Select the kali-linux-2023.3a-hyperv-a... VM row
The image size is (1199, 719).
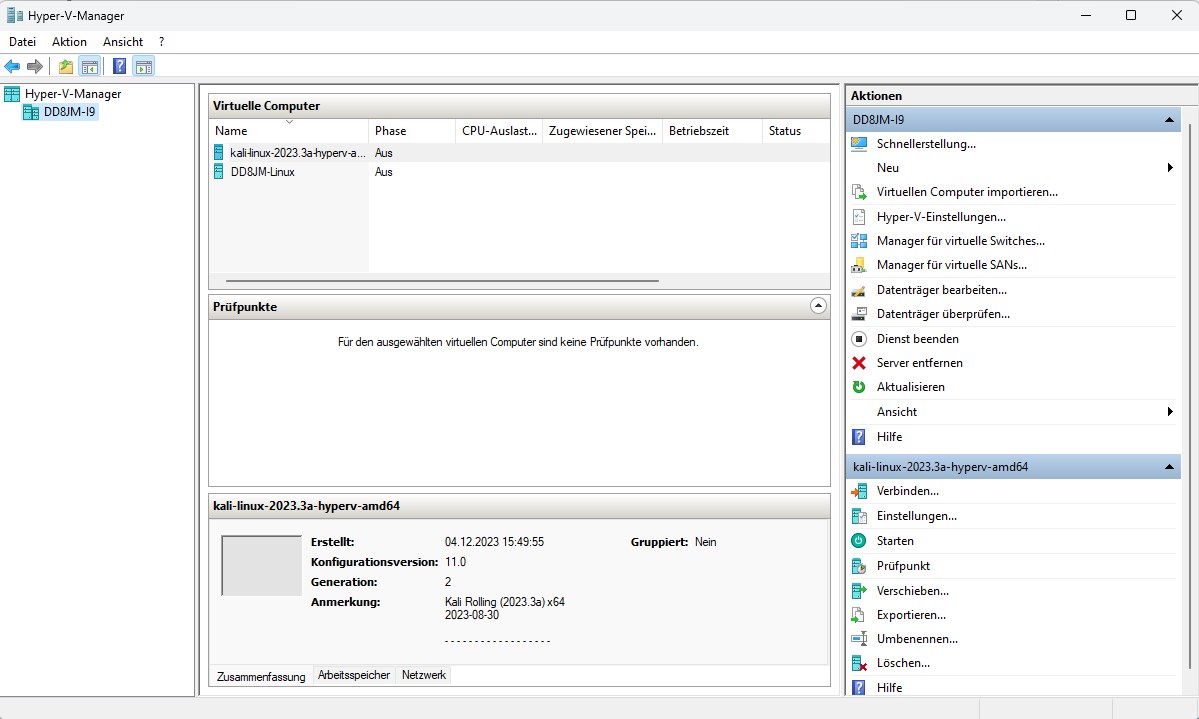click(519, 153)
